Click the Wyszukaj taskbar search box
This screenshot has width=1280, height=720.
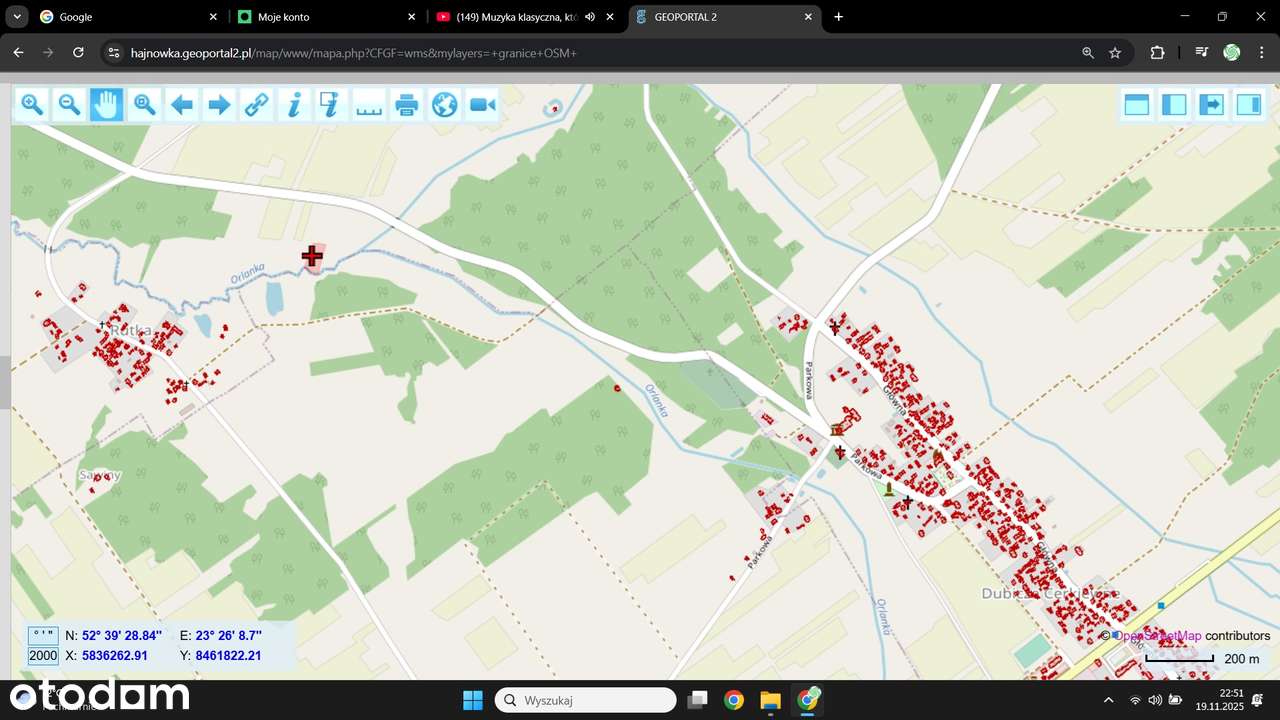pyautogui.click(x=586, y=700)
